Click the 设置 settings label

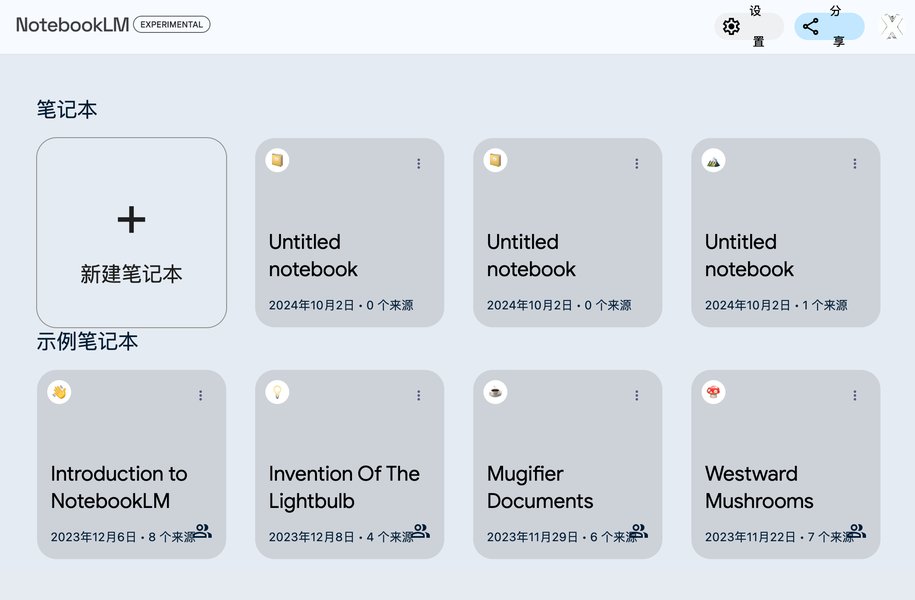coord(757,26)
